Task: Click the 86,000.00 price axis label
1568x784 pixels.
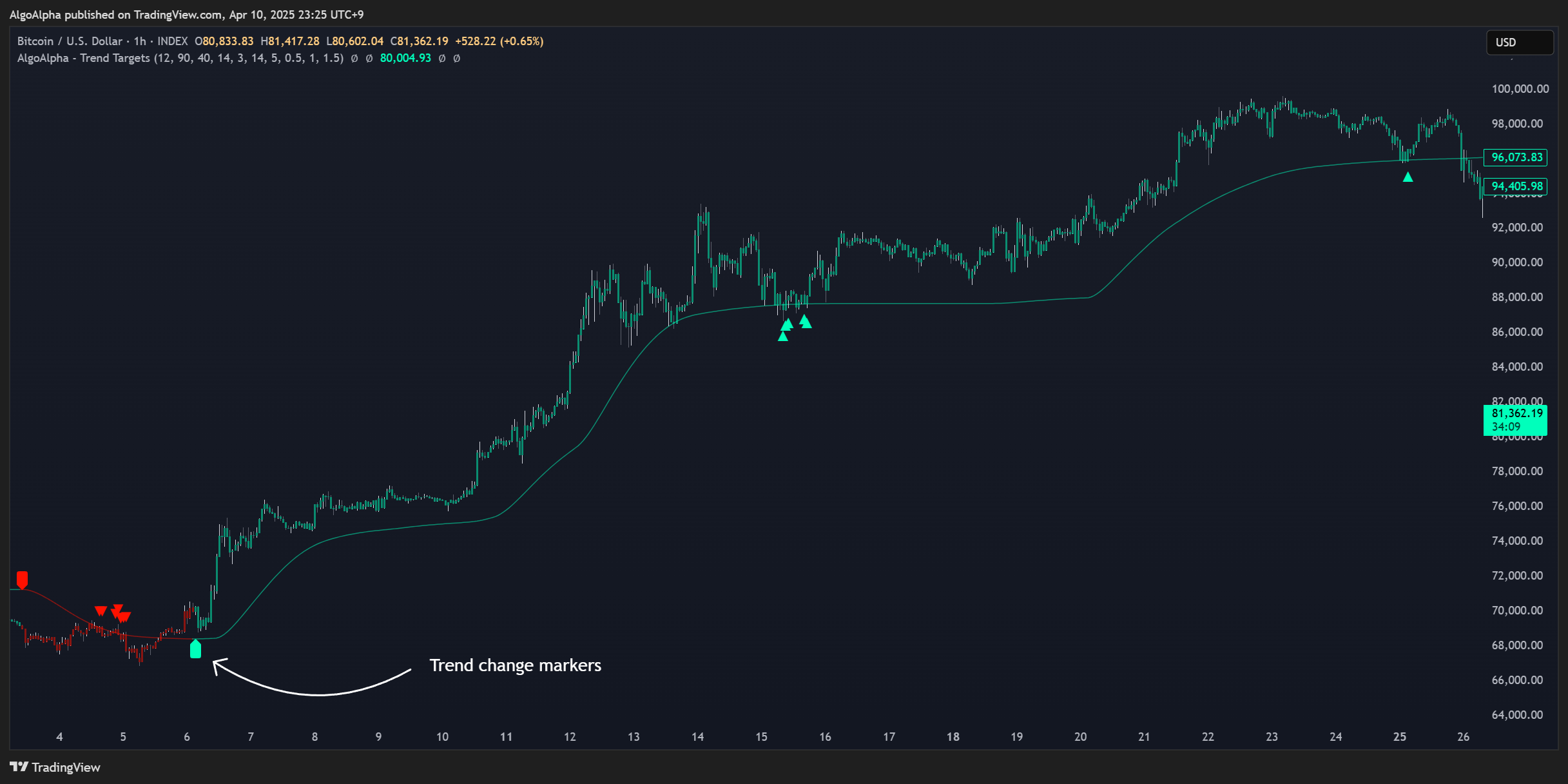Action: pyautogui.click(x=1518, y=332)
